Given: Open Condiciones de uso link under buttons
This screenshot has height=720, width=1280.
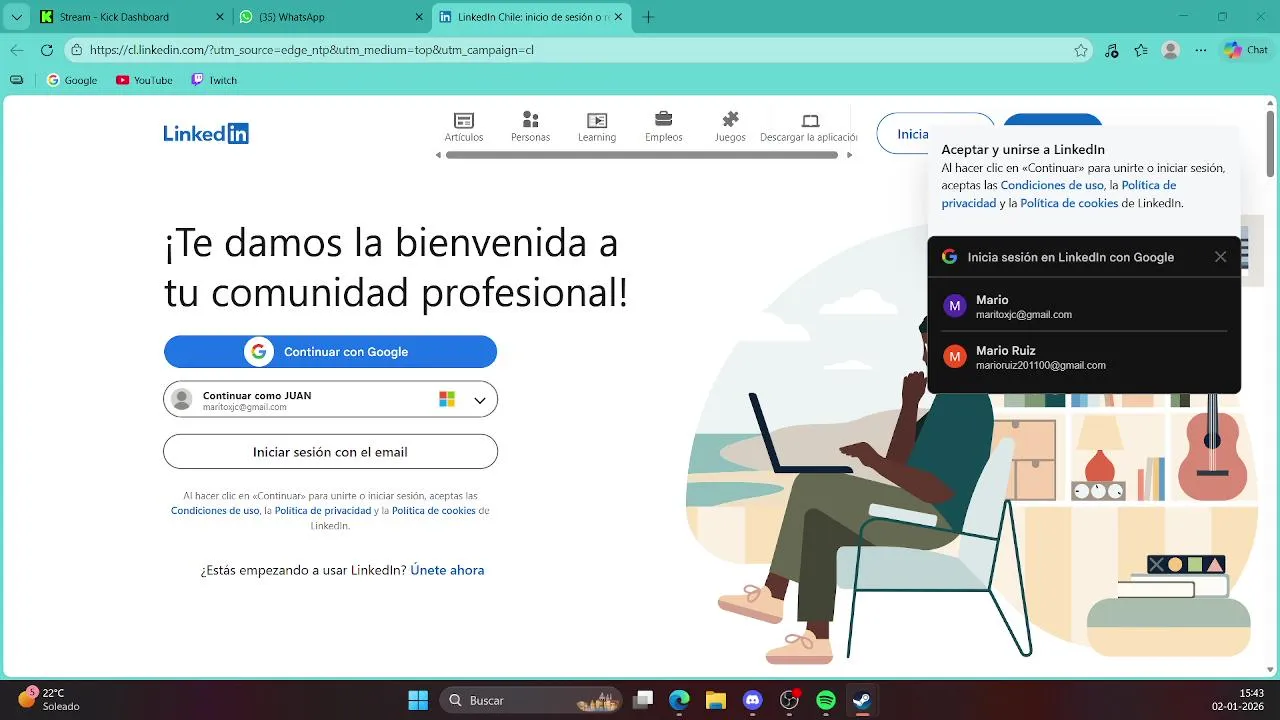Looking at the screenshot, I should pyautogui.click(x=215, y=511).
